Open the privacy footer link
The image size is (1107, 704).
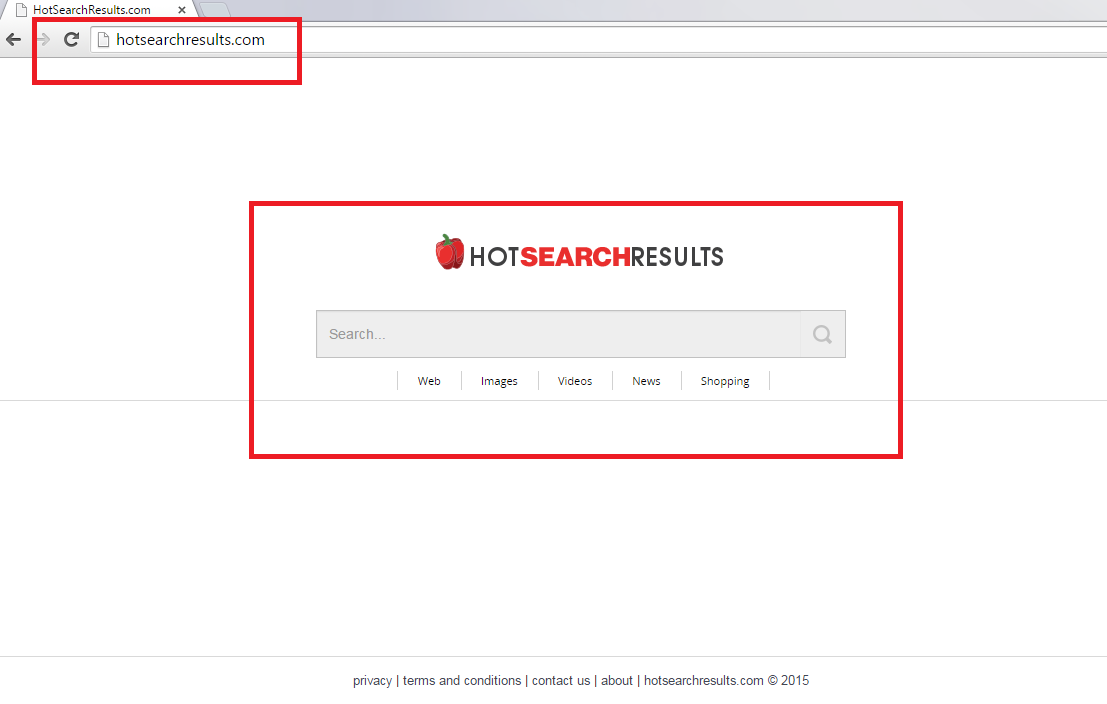pyautogui.click(x=372, y=681)
